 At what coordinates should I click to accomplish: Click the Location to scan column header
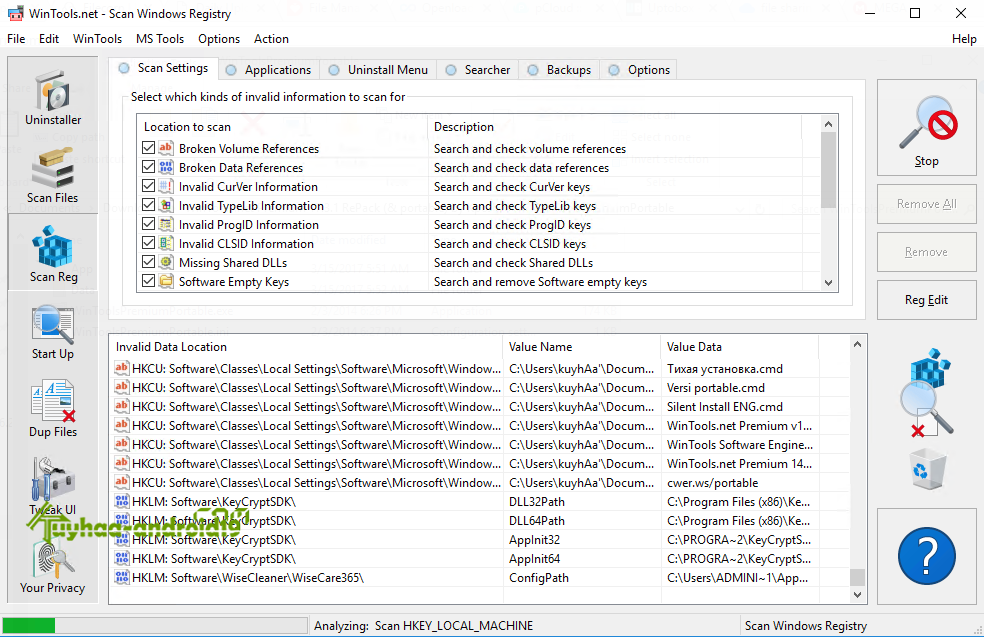tap(282, 127)
